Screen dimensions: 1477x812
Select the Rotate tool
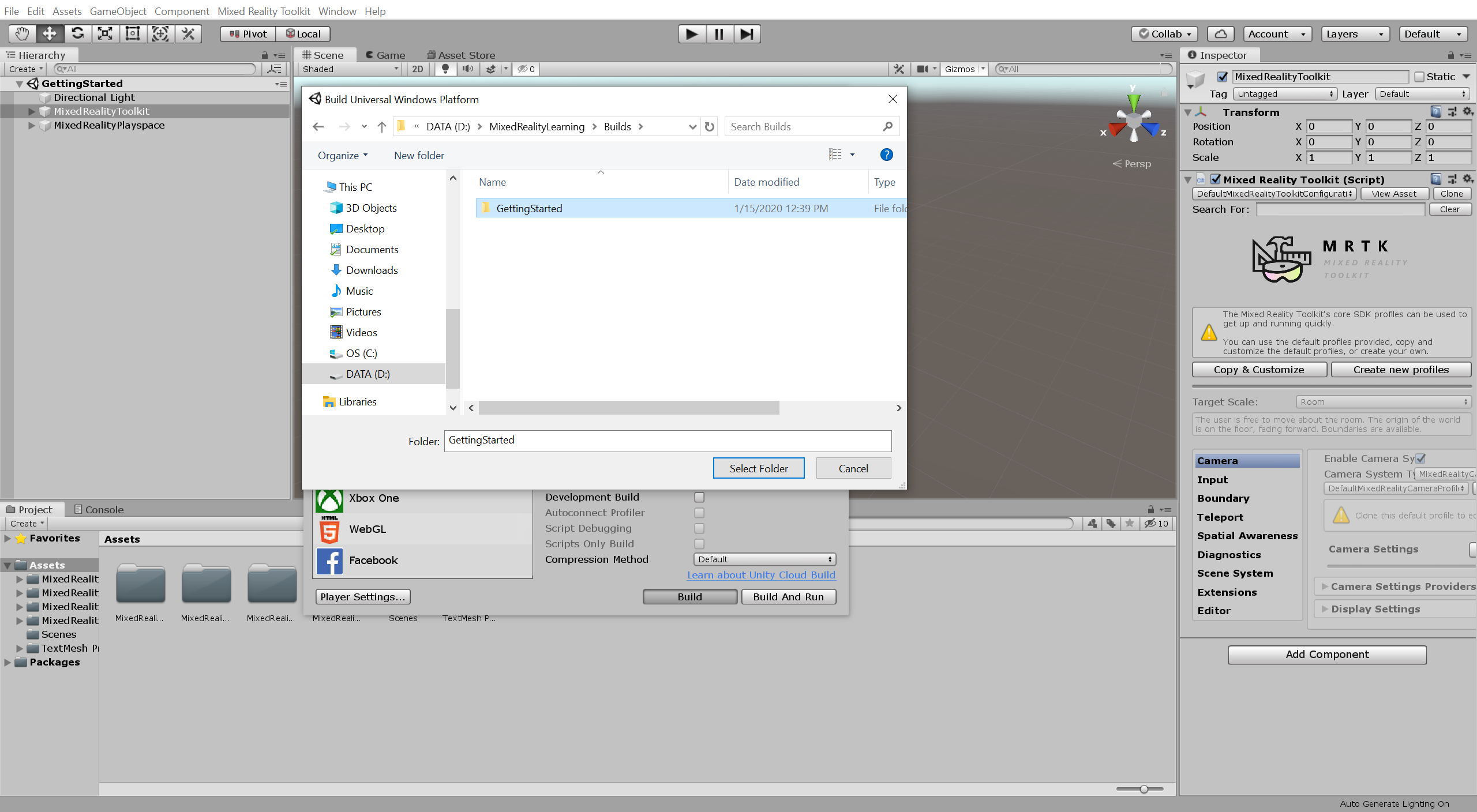[77, 34]
